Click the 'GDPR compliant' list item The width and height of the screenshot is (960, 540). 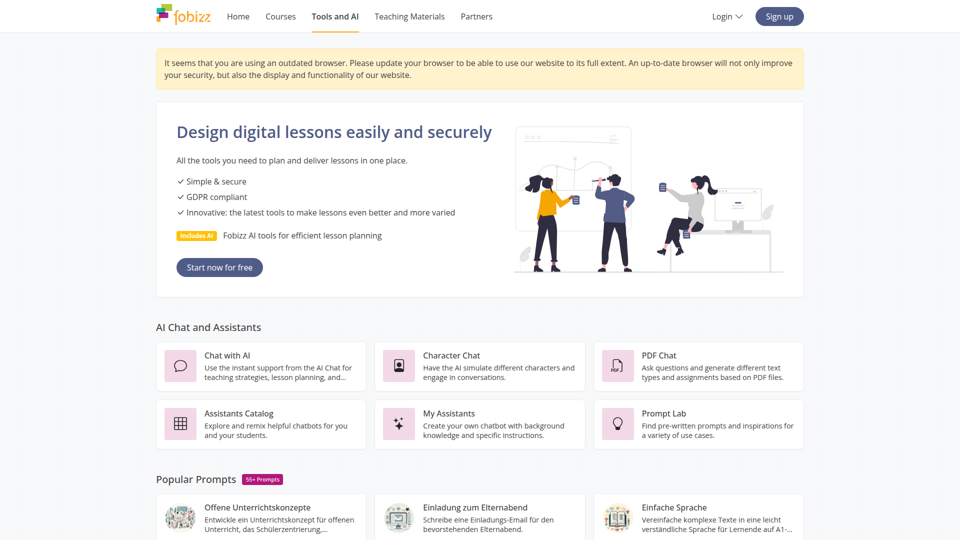[x=217, y=197]
